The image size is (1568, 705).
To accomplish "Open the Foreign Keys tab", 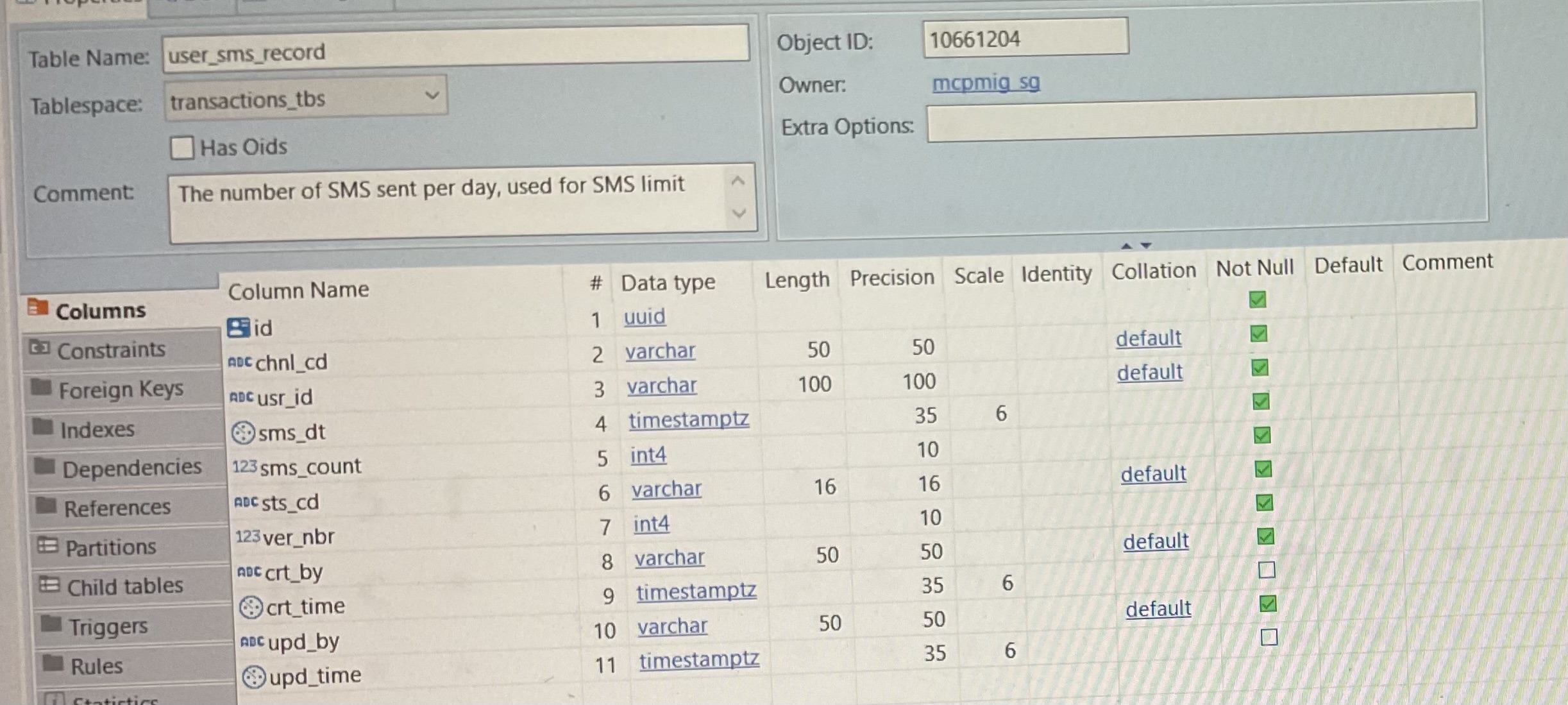I will [x=121, y=389].
